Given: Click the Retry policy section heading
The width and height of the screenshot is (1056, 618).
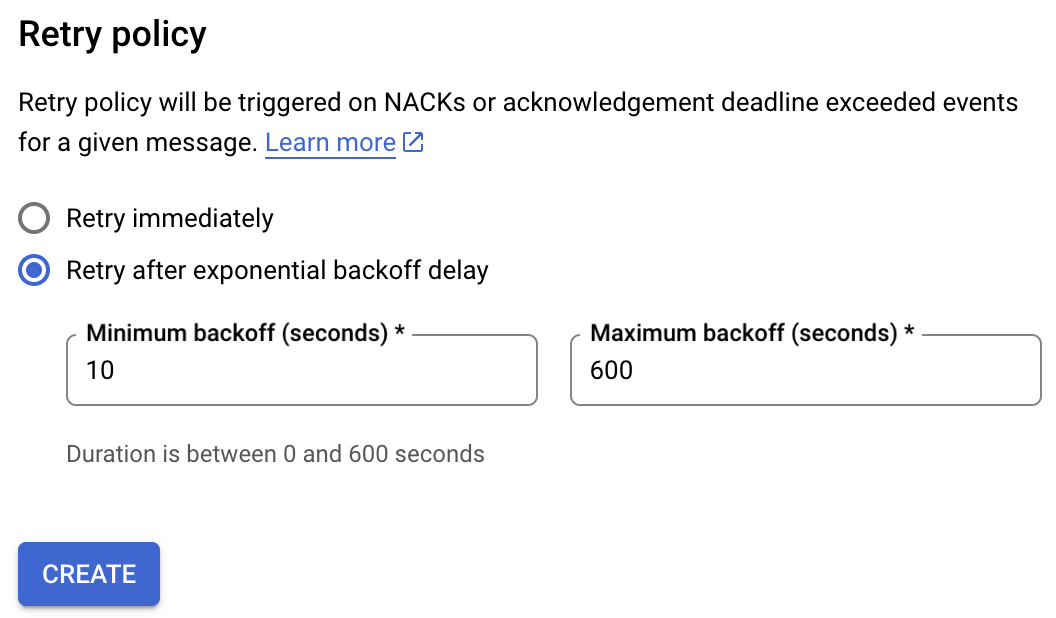Looking at the screenshot, I should pyautogui.click(x=112, y=34).
